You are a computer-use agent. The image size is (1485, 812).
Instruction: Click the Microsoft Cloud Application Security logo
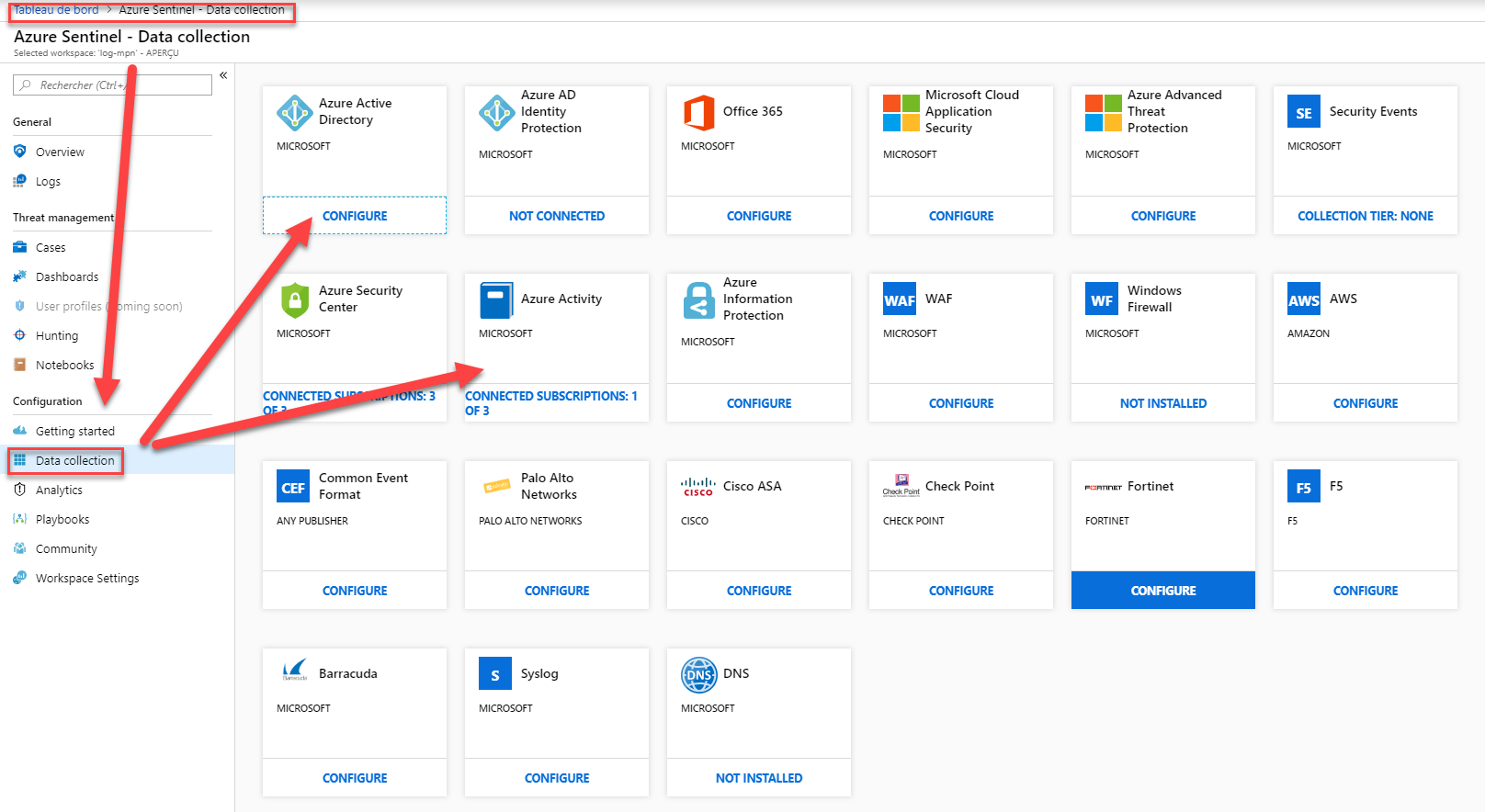pyautogui.click(x=901, y=112)
